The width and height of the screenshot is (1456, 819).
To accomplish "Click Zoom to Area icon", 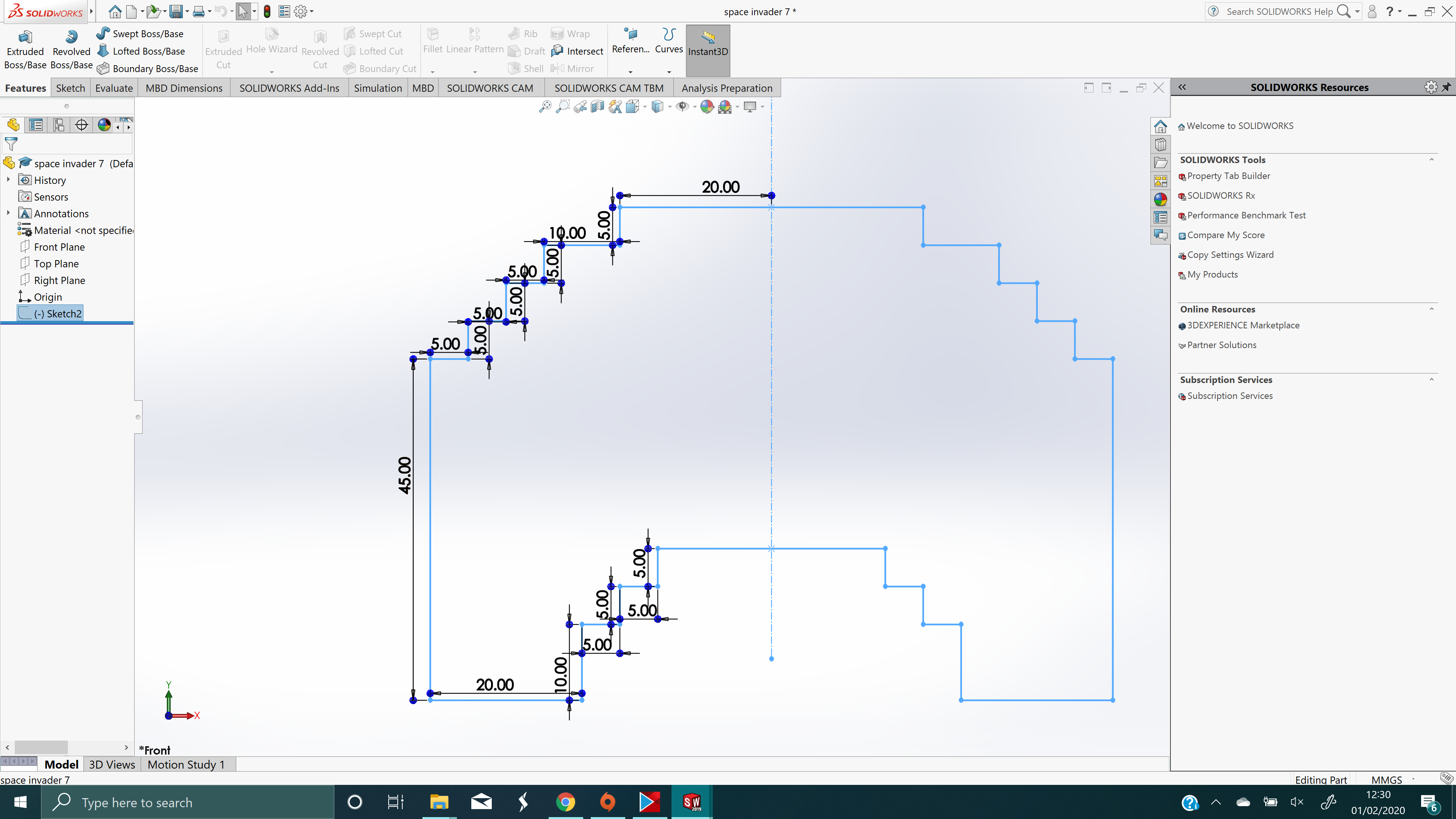I will (562, 106).
